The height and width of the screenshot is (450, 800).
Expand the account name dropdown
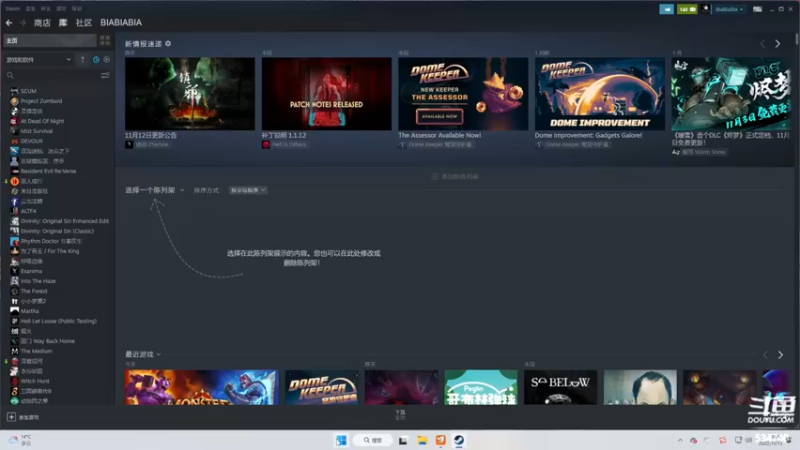[729, 9]
